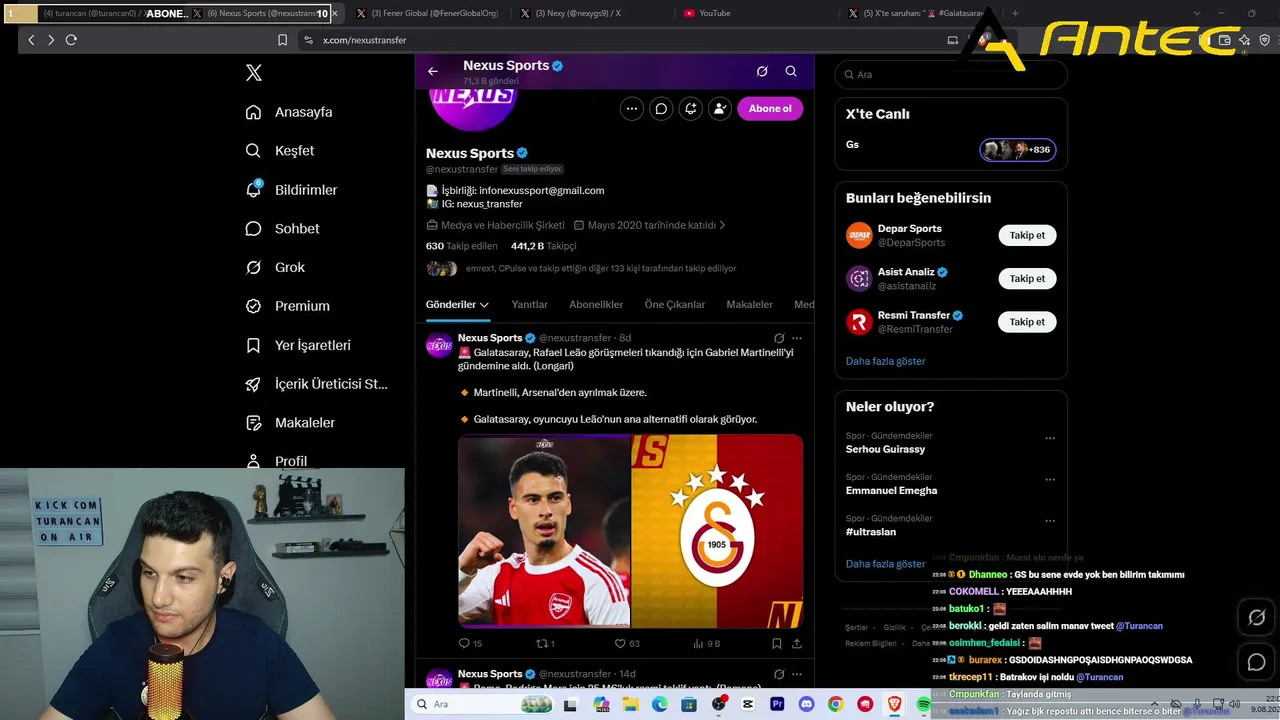
Task: Open Google Chrome from the Windows taskbar
Action: 835,705
